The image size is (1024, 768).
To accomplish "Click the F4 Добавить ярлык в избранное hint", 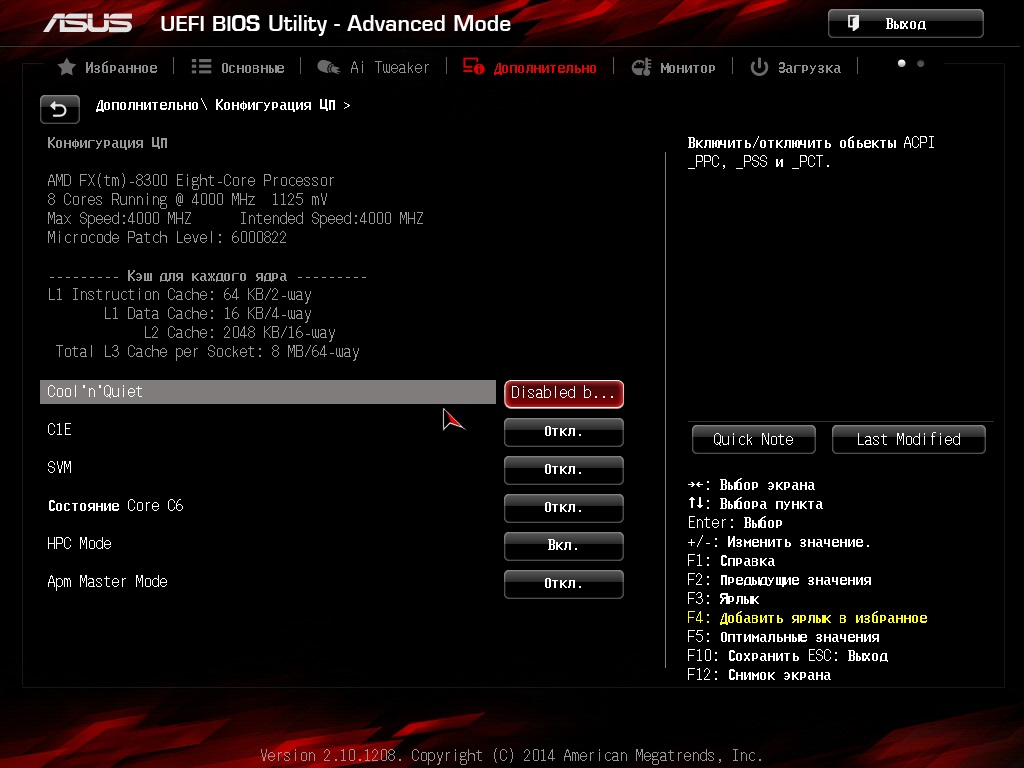I will [807, 618].
